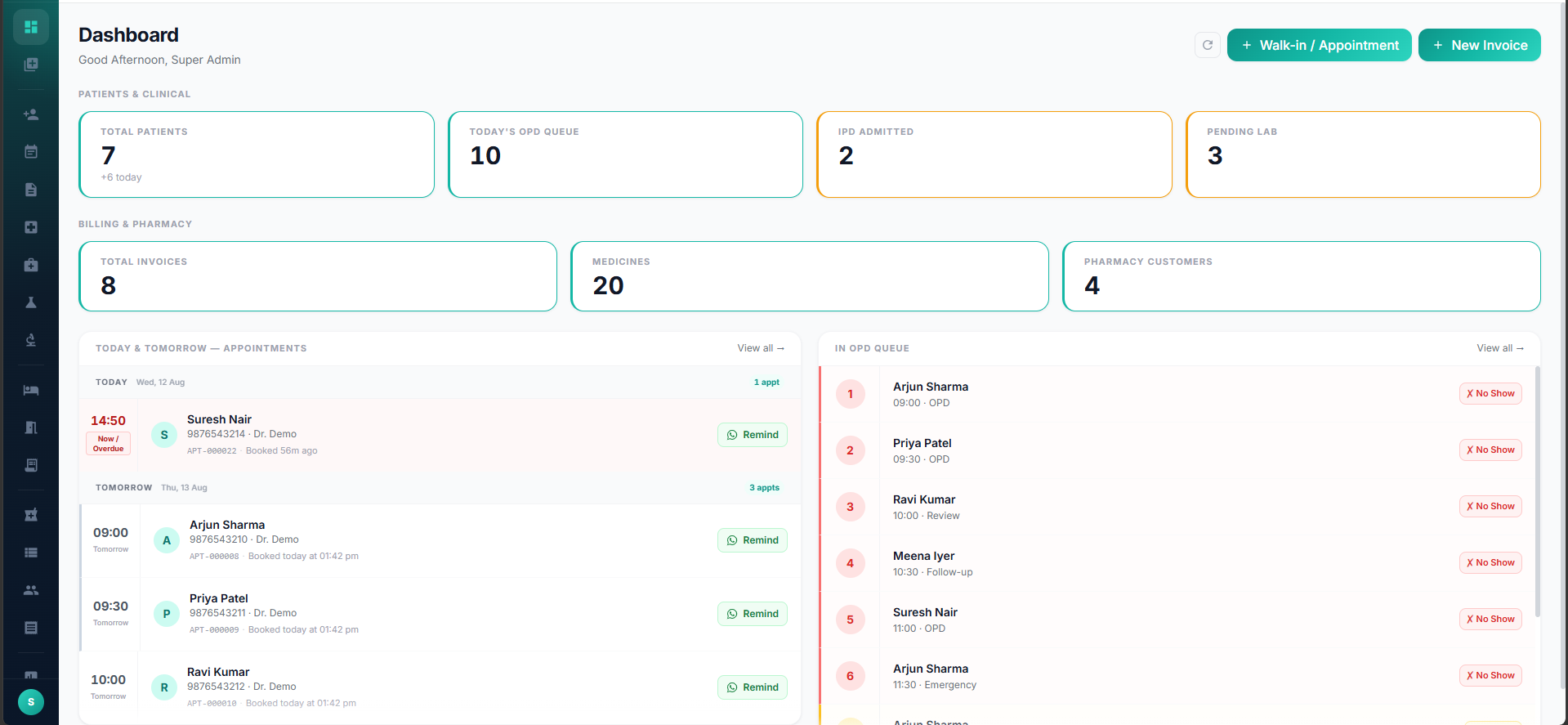Click the green S user avatar in sidebar
1568x725 pixels.
(x=31, y=702)
